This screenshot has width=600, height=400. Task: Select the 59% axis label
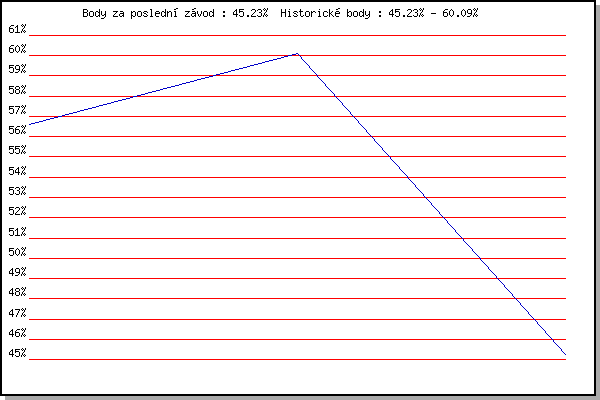coord(17,69)
